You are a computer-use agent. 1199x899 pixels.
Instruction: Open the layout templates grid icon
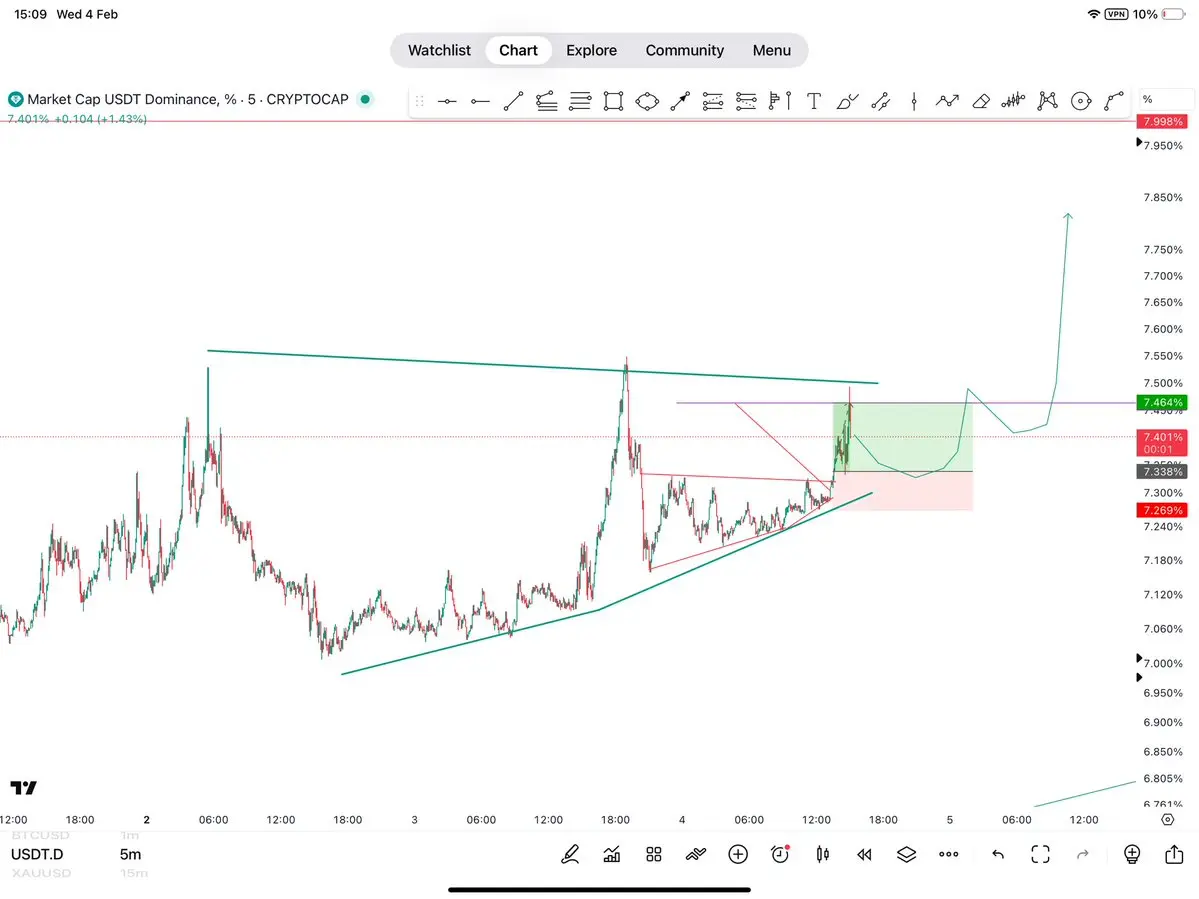[654, 854]
